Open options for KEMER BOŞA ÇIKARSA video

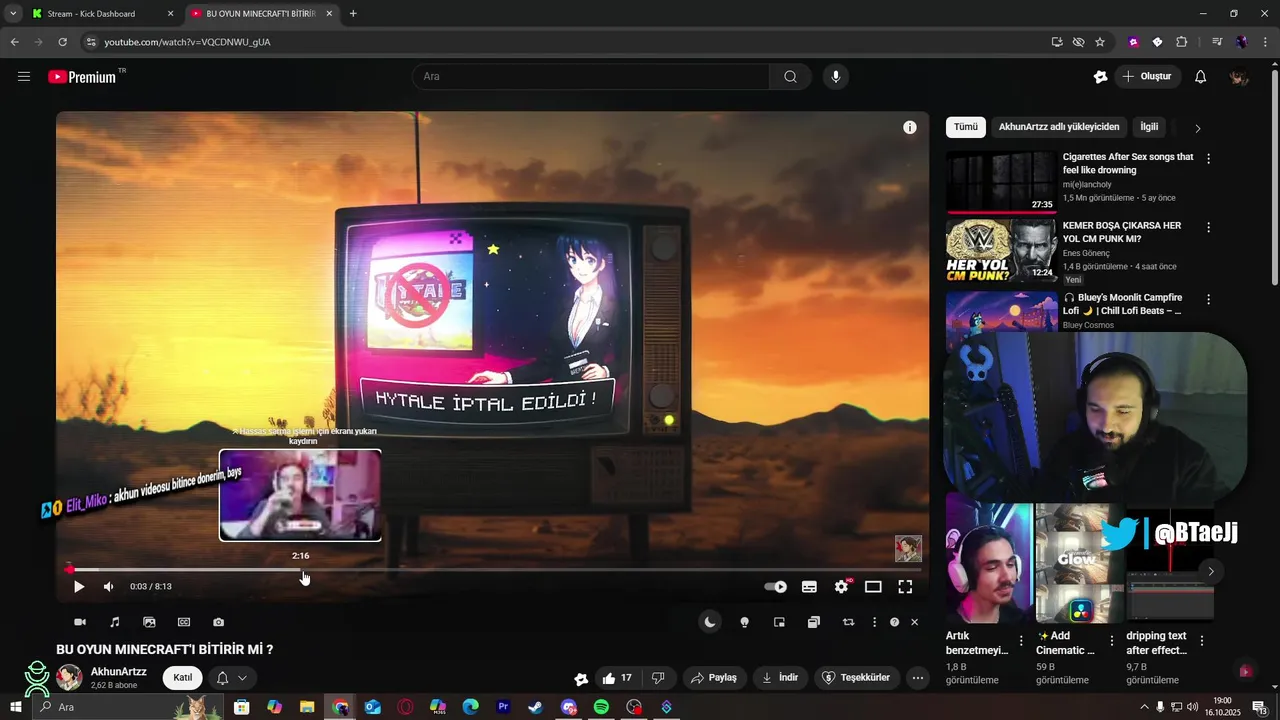tap(1208, 227)
